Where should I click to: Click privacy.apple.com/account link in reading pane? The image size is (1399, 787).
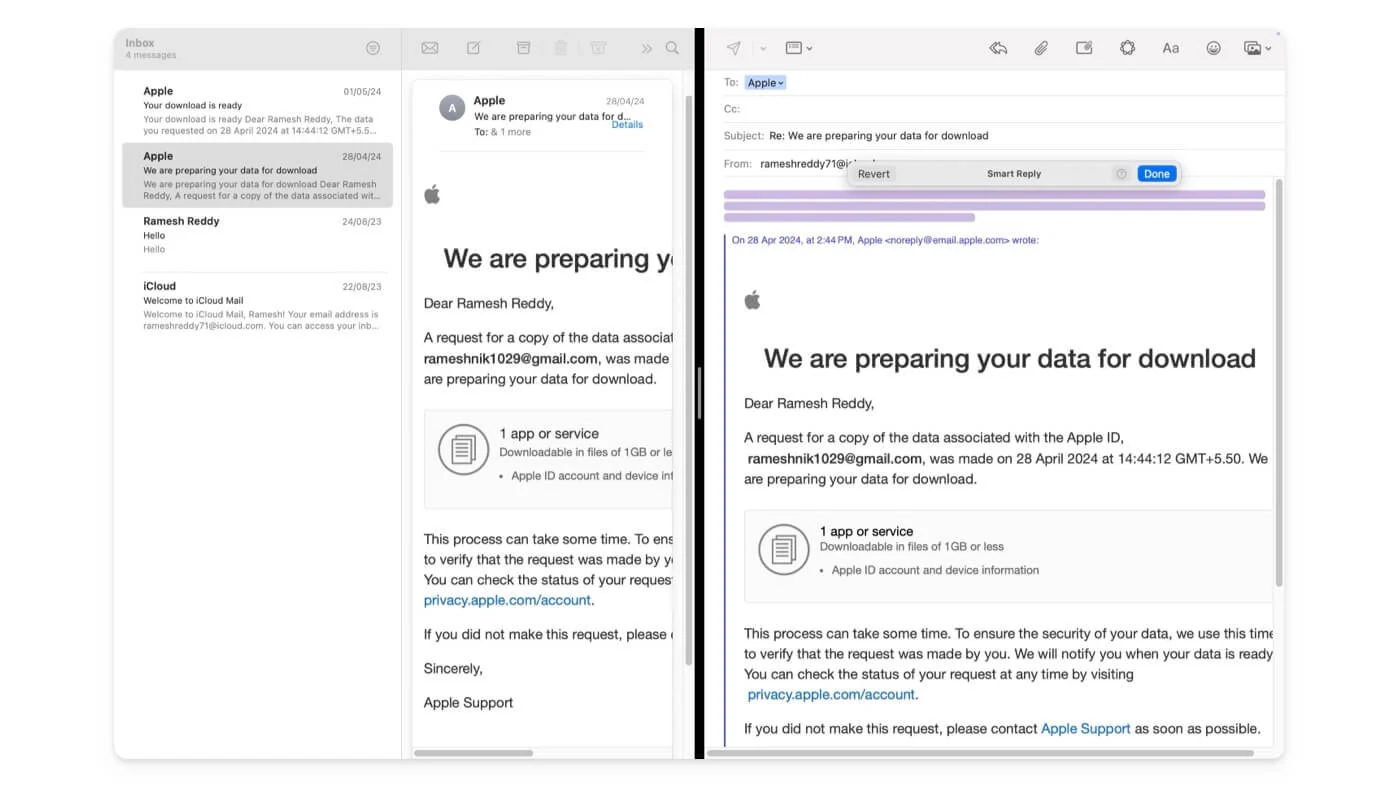507,600
